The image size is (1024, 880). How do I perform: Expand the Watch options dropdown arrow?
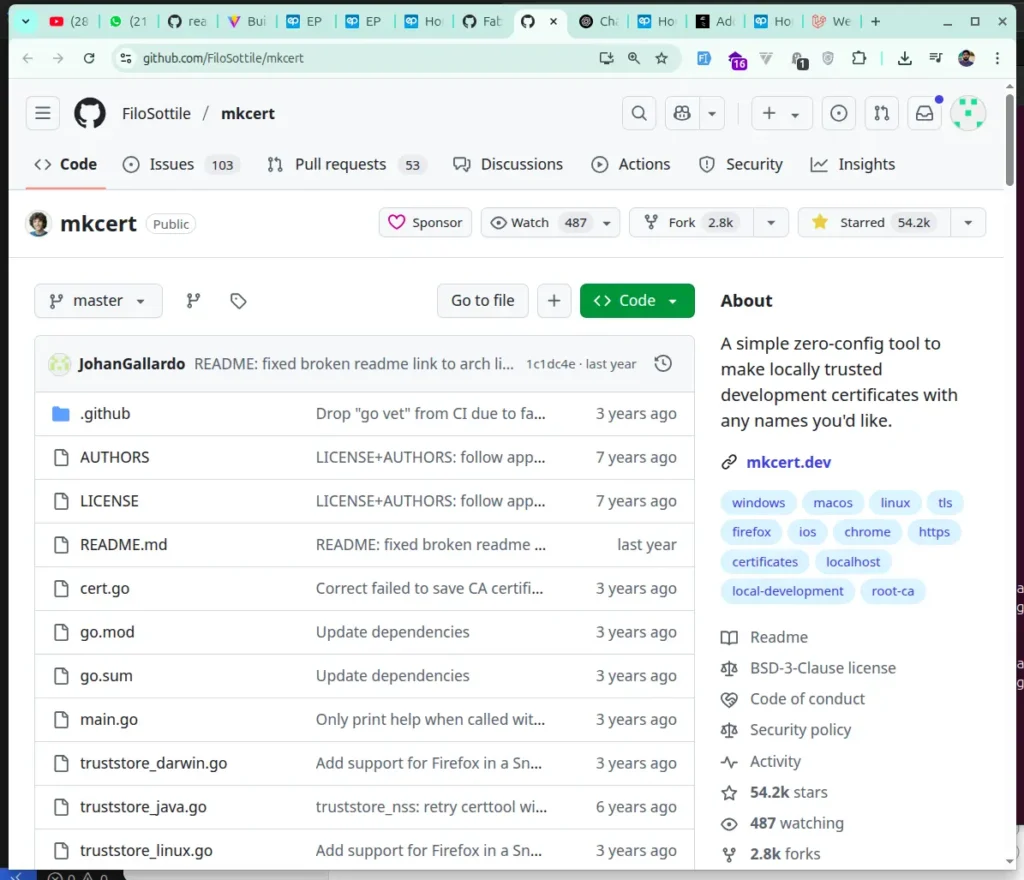click(607, 223)
